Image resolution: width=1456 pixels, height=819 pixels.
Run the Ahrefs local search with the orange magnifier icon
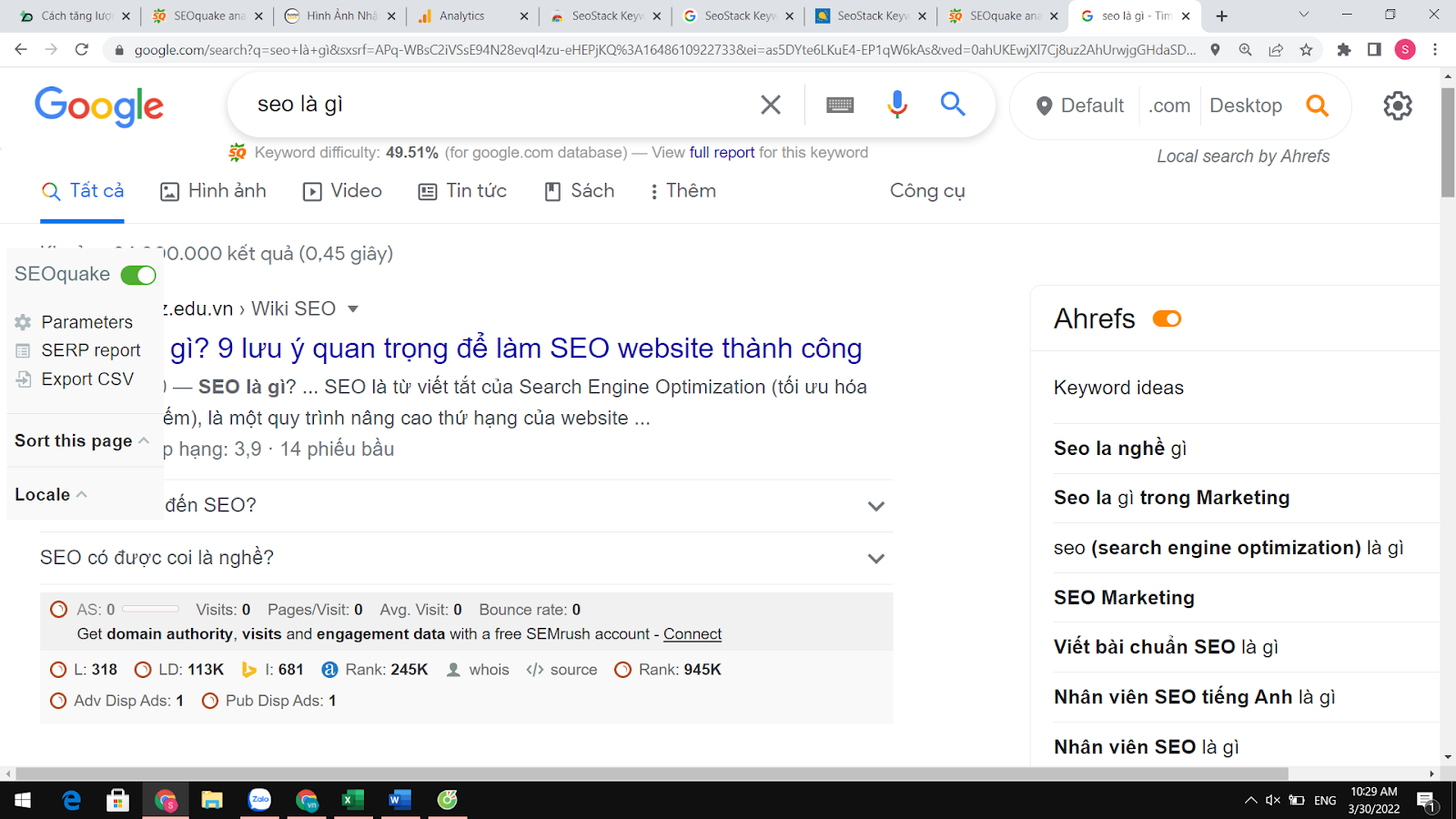[x=1317, y=106]
